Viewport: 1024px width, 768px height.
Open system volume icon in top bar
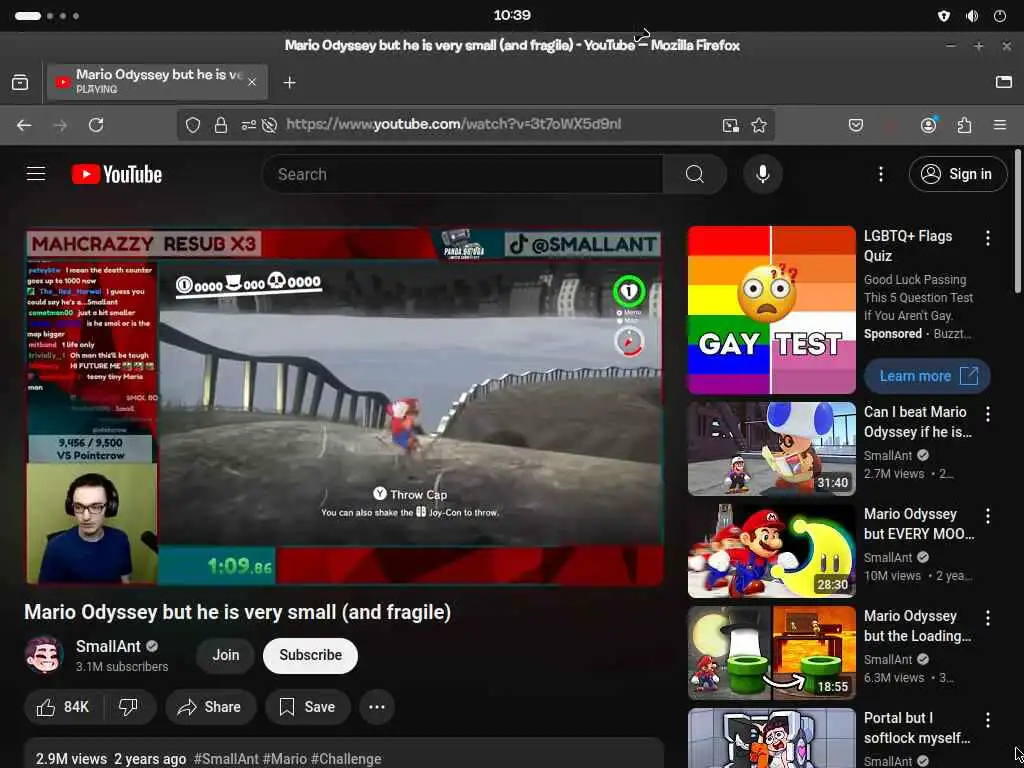pos(972,16)
